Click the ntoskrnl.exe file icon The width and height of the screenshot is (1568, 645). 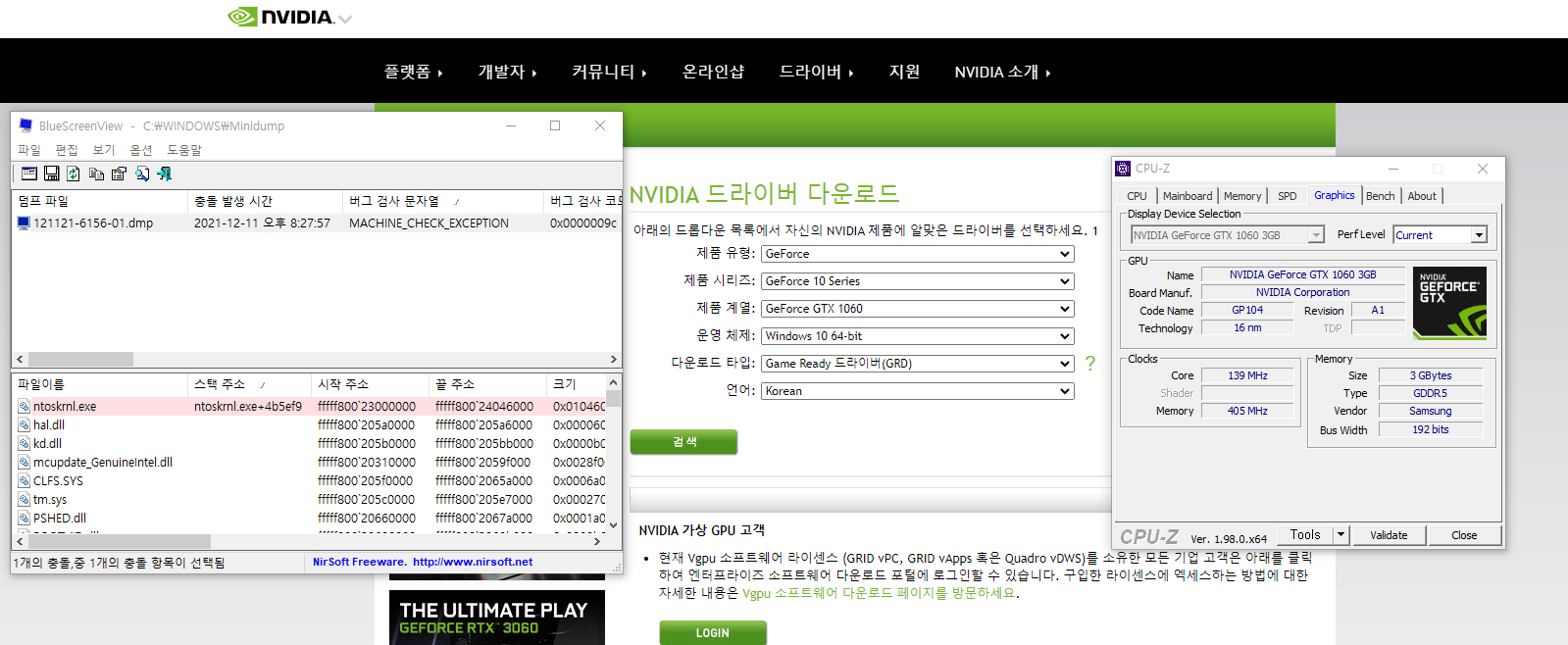[24, 406]
